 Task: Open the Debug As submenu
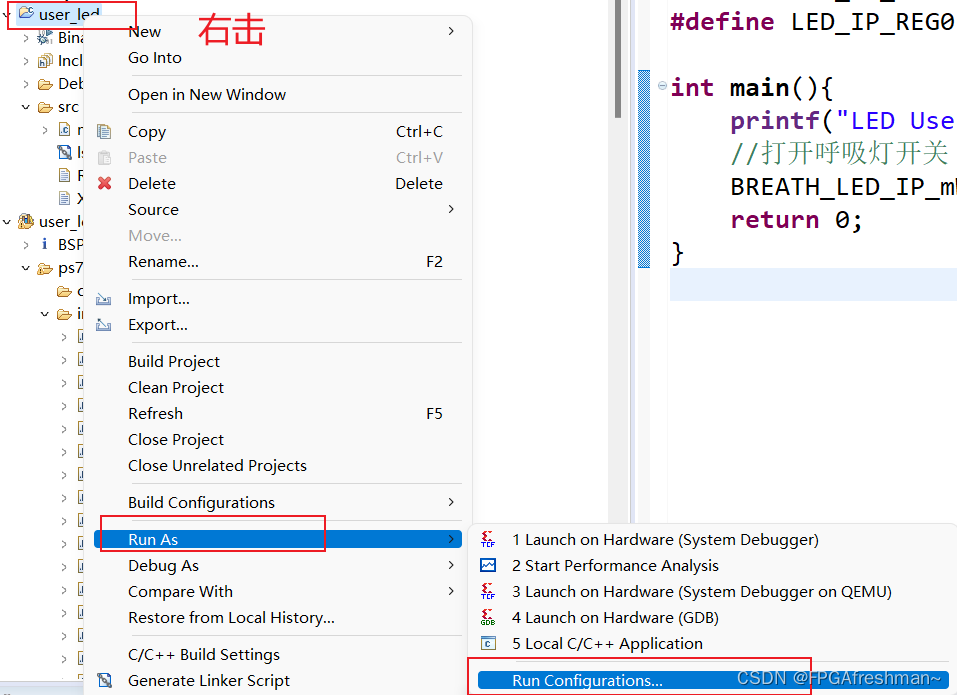[x=278, y=566]
